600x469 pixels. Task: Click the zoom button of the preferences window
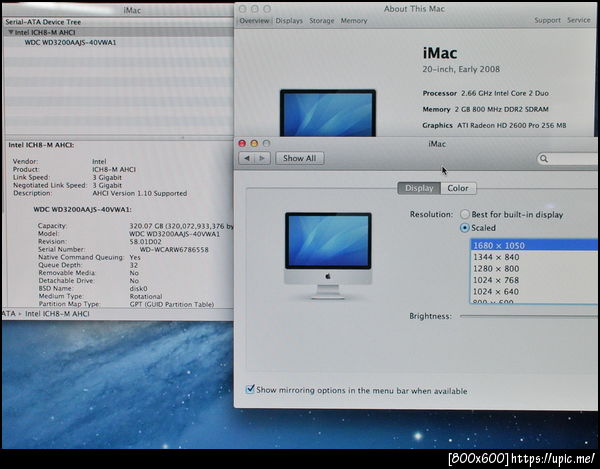[266, 143]
